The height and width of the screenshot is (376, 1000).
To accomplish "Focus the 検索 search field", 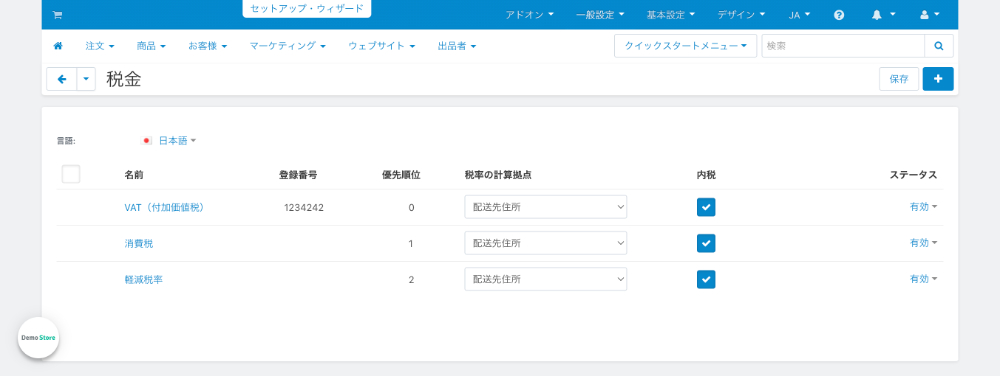I will coord(843,46).
